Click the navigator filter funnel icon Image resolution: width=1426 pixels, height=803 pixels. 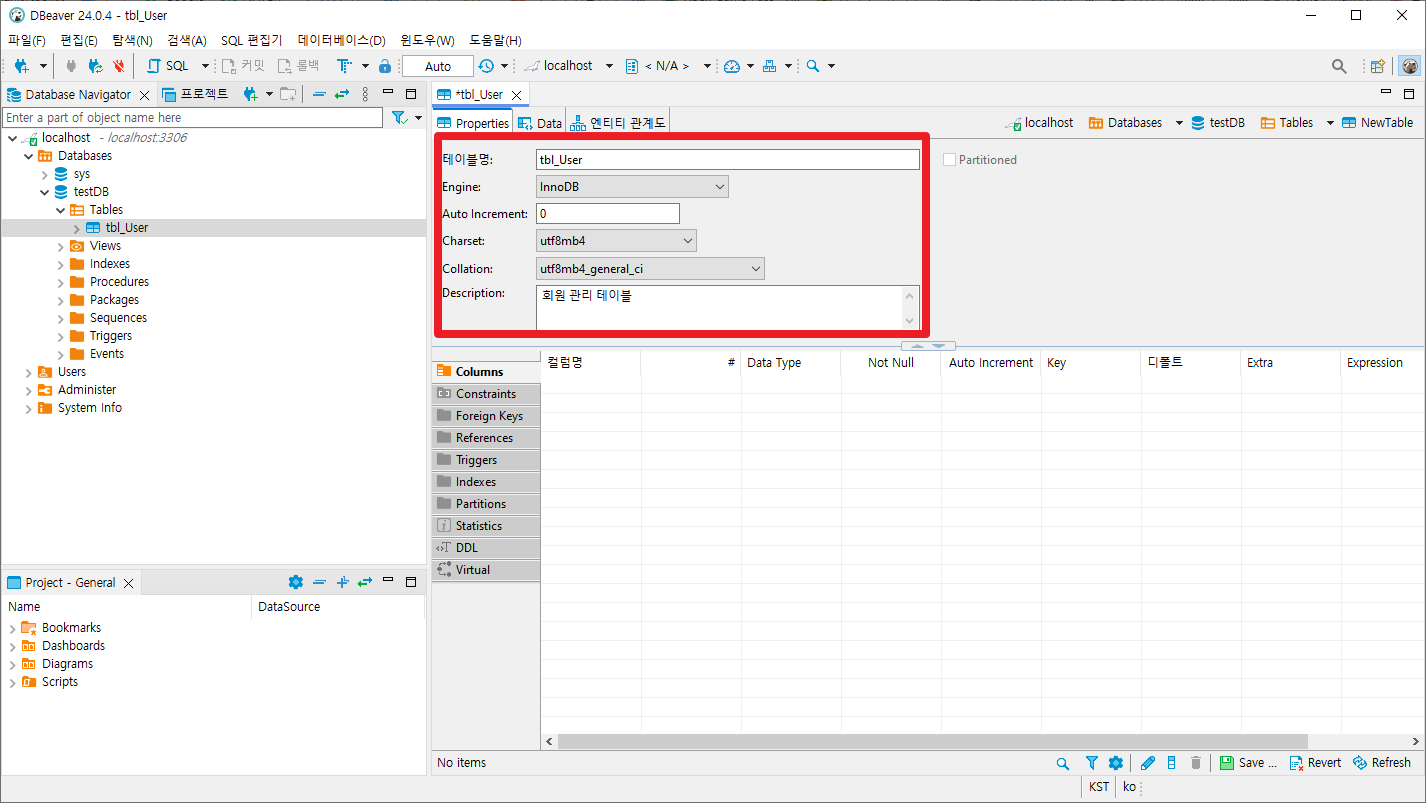pos(399,118)
